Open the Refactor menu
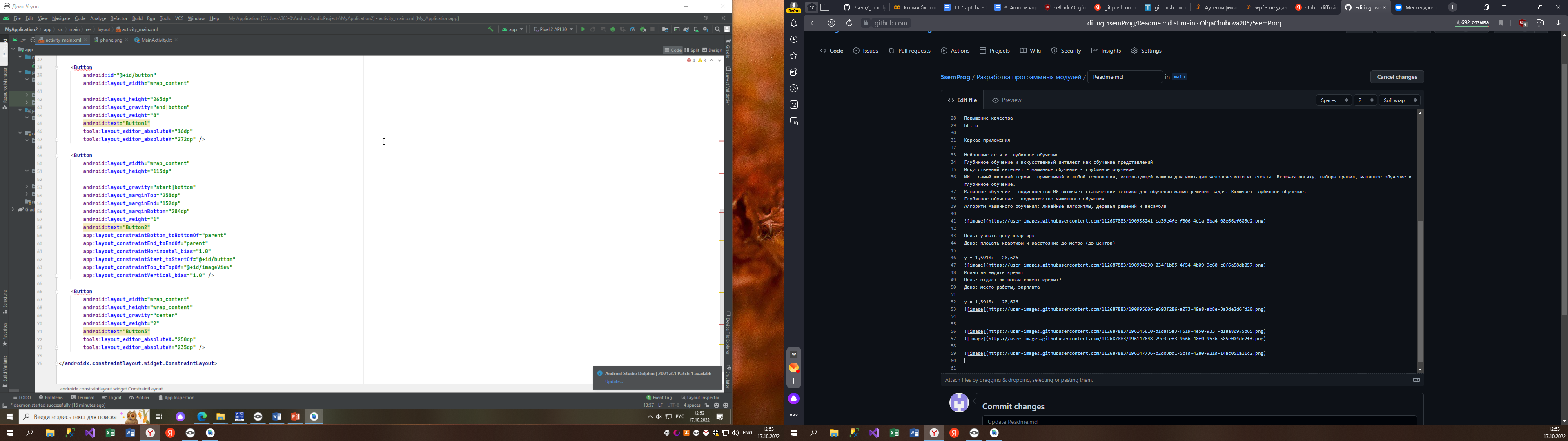The width and height of the screenshot is (1568, 441). click(119, 19)
